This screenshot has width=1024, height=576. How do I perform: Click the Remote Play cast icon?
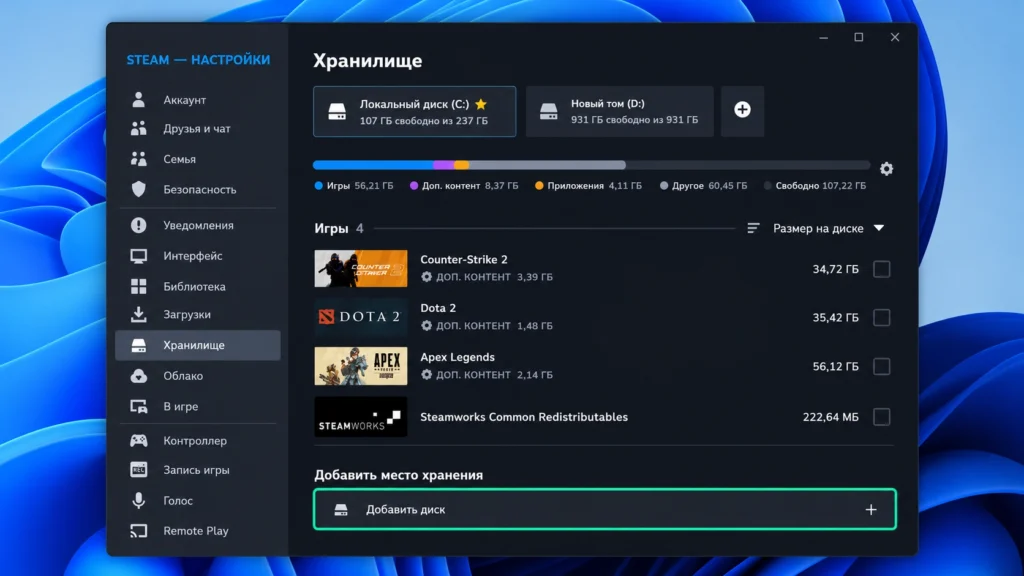click(138, 531)
